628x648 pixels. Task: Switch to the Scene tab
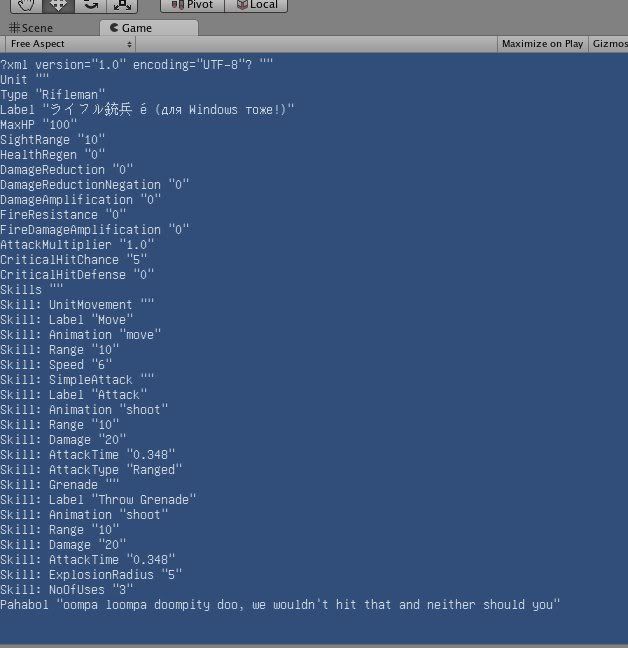coord(31,28)
